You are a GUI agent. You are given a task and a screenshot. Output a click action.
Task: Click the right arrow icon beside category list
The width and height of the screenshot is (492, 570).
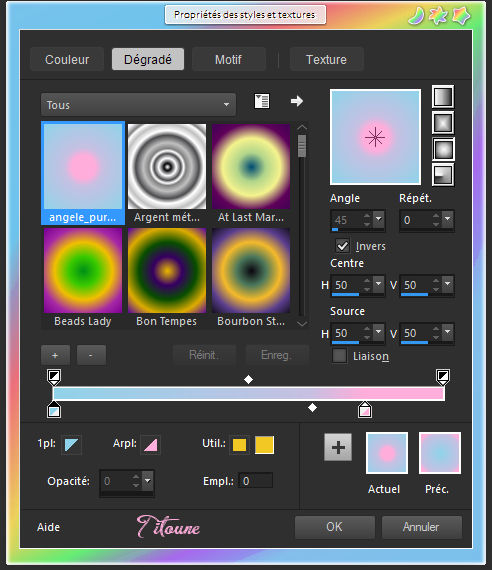297,101
